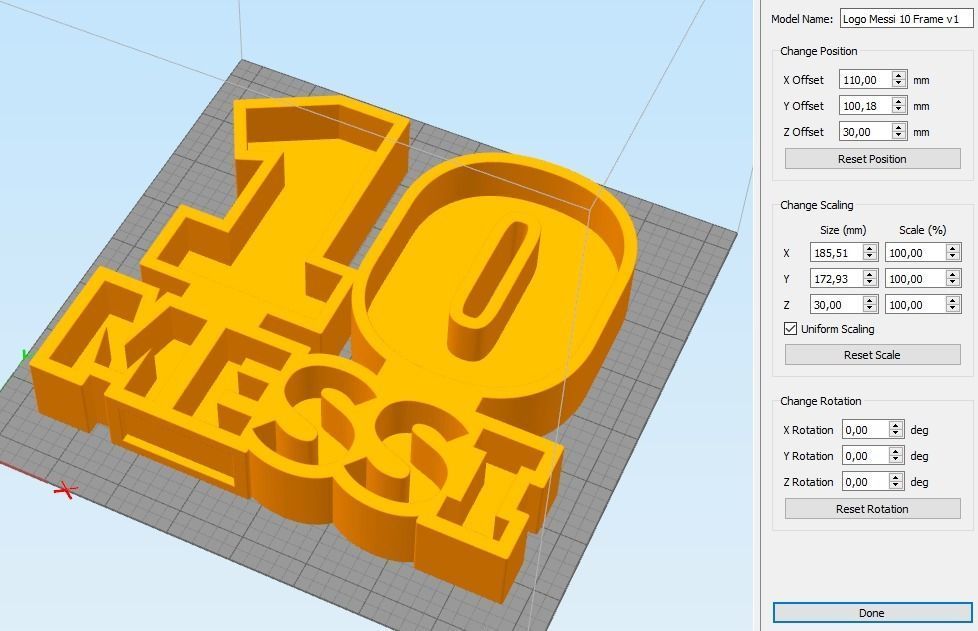Image resolution: width=978 pixels, height=631 pixels.
Task: Increase X Size with up arrow
Action: [x=870, y=248]
